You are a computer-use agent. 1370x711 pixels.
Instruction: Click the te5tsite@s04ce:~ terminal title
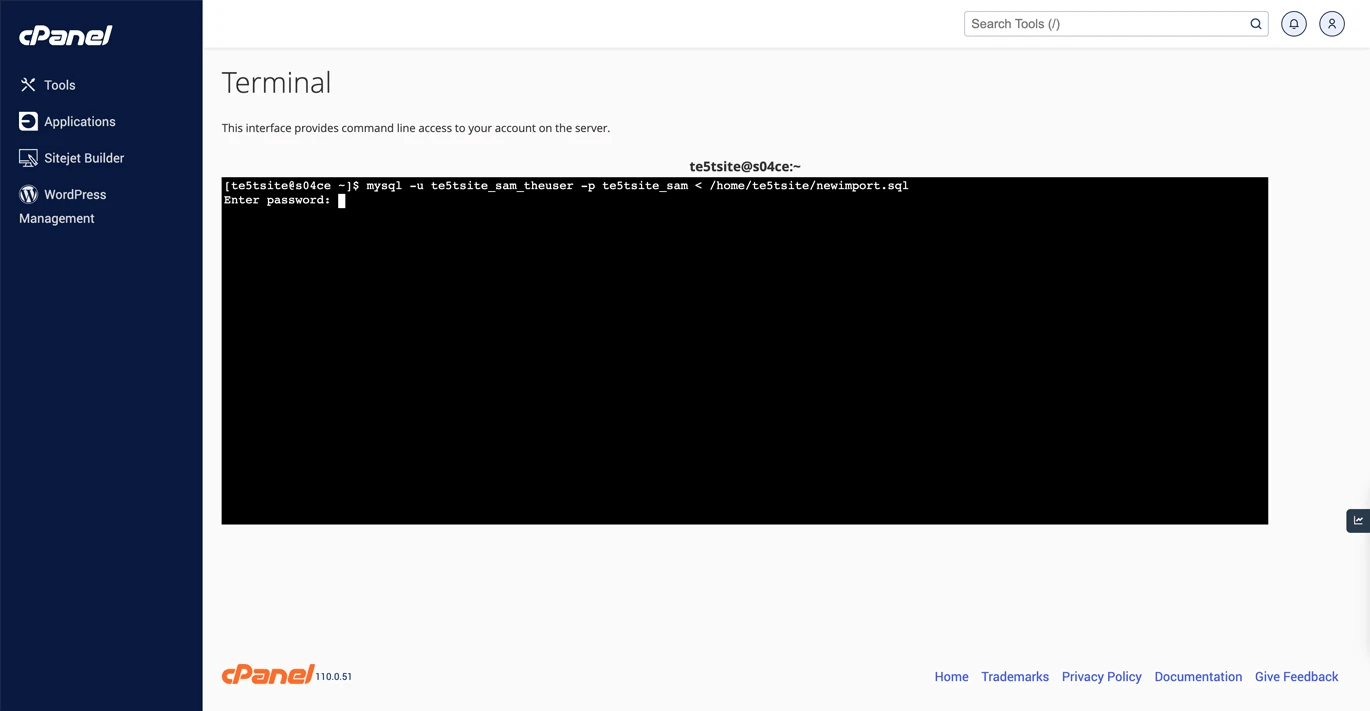[x=745, y=166]
